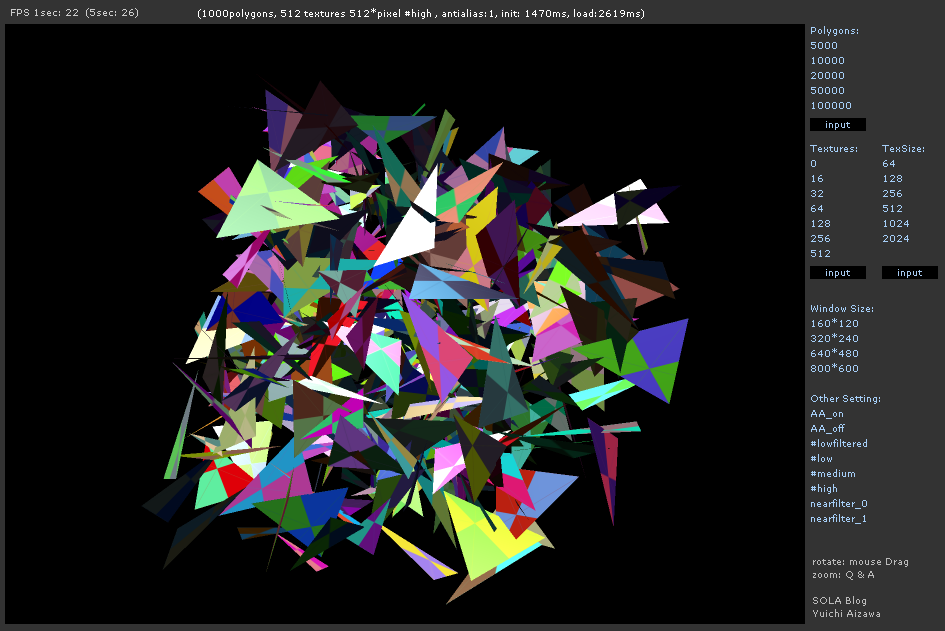Click the 'rotate: mouse Drag' hint text
945x631 pixels.
coord(860,562)
